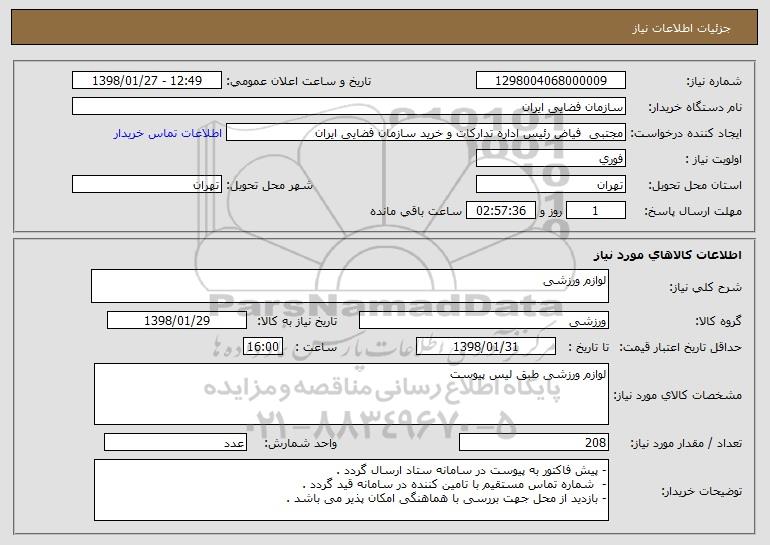The height and width of the screenshot is (545, 770).
Task: Open the اطلاعات تماس خریدار link
Action: [x=168, y=134]
